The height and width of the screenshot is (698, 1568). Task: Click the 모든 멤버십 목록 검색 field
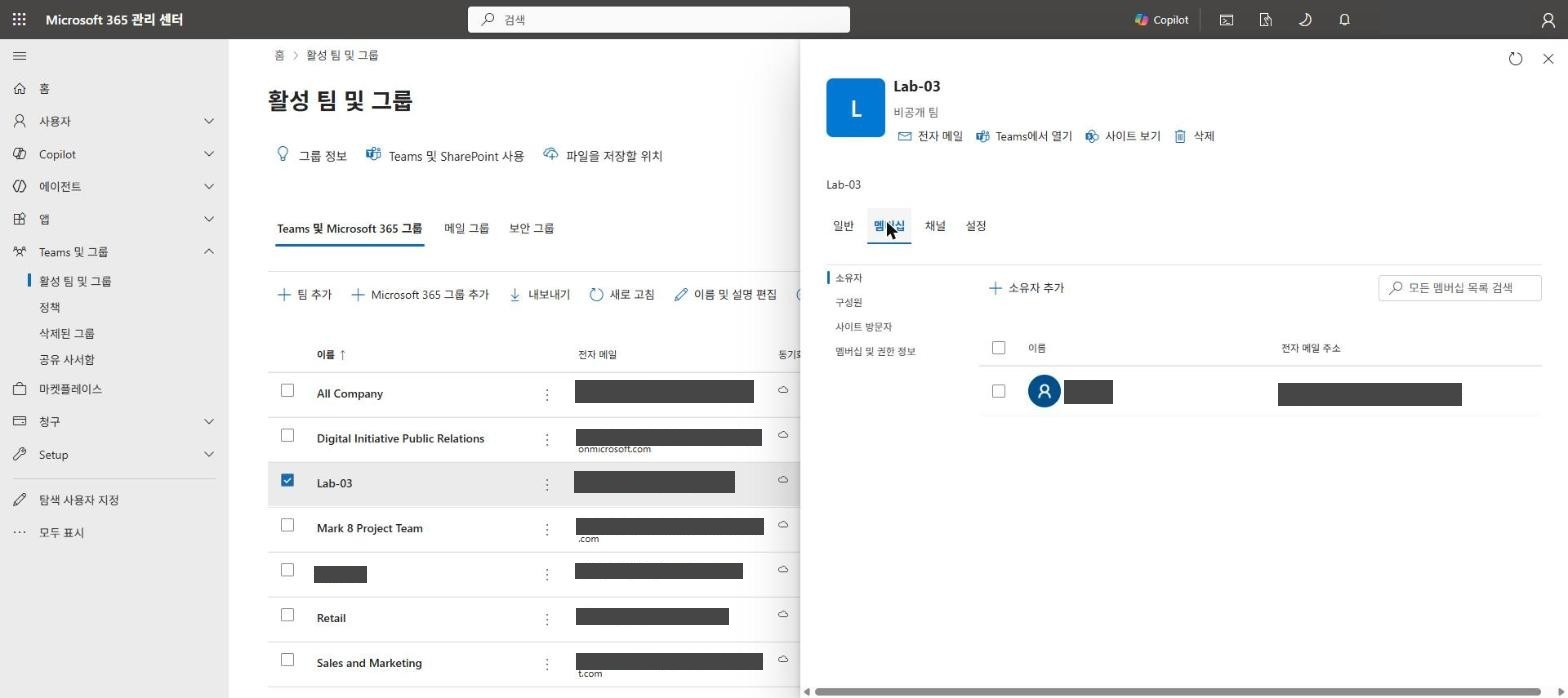1460,288
